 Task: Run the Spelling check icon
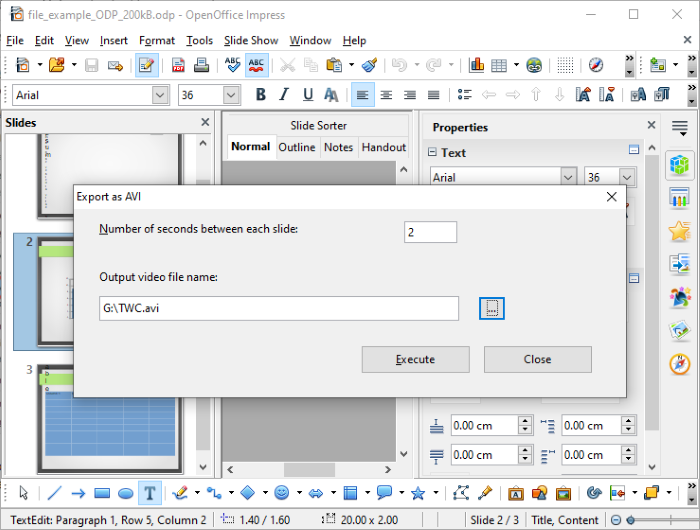click(232, 65)
